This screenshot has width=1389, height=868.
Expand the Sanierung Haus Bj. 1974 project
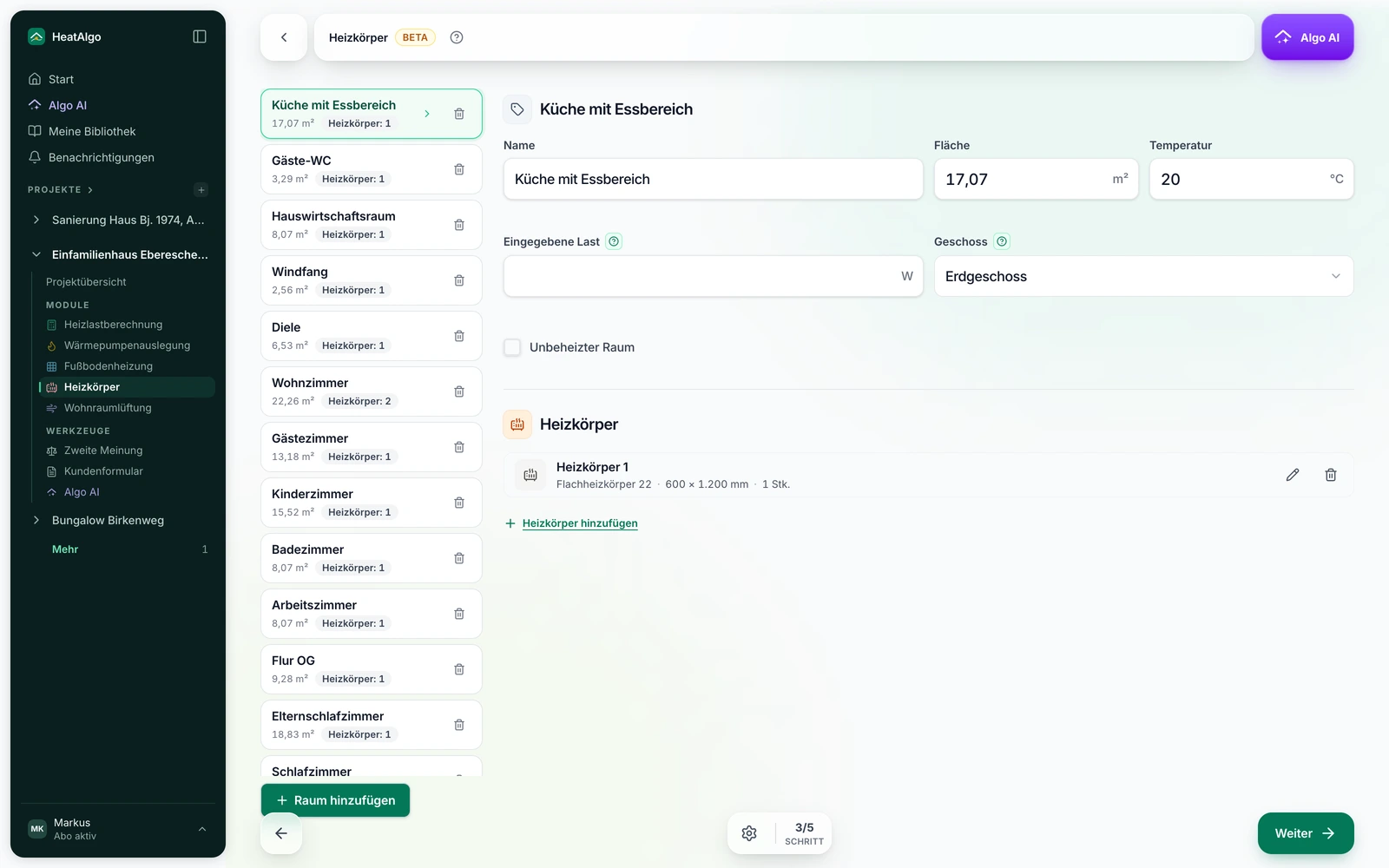pyautogui.click(x=36, y=220)
